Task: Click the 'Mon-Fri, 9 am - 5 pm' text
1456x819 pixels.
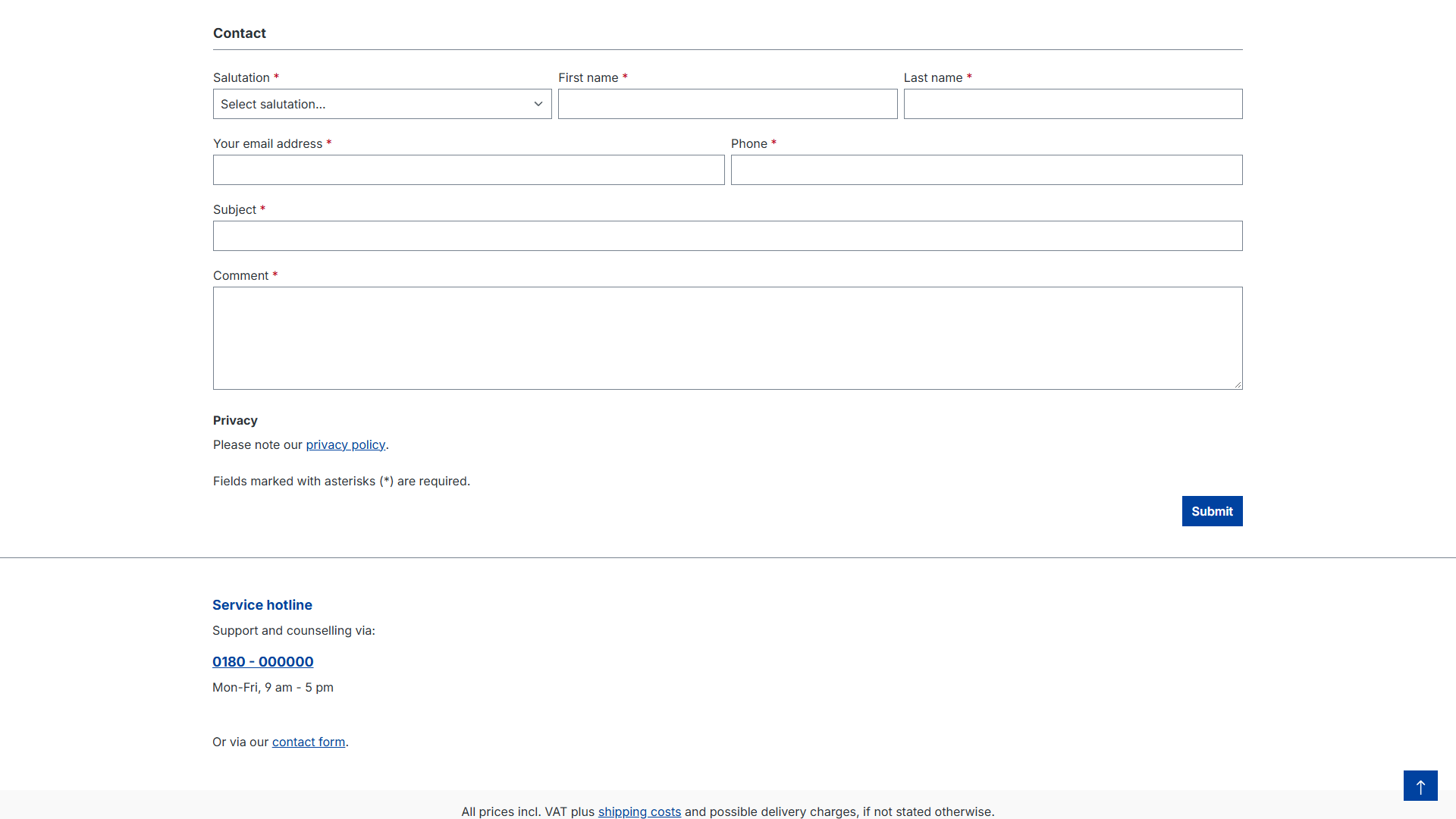Action: pos(273,688)
